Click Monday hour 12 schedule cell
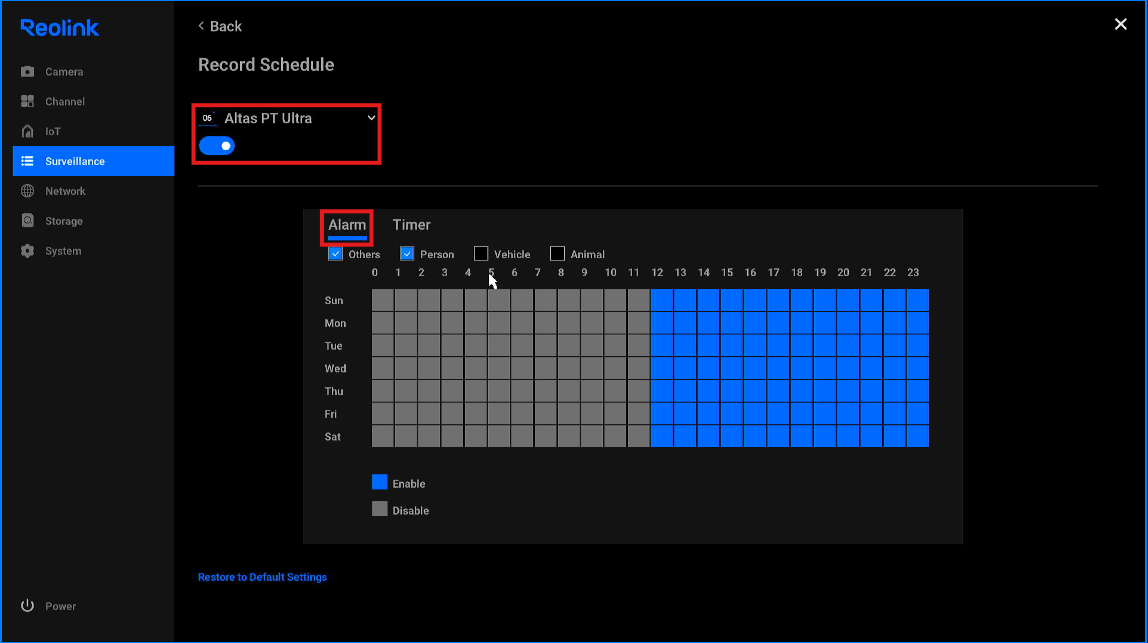 662,322
